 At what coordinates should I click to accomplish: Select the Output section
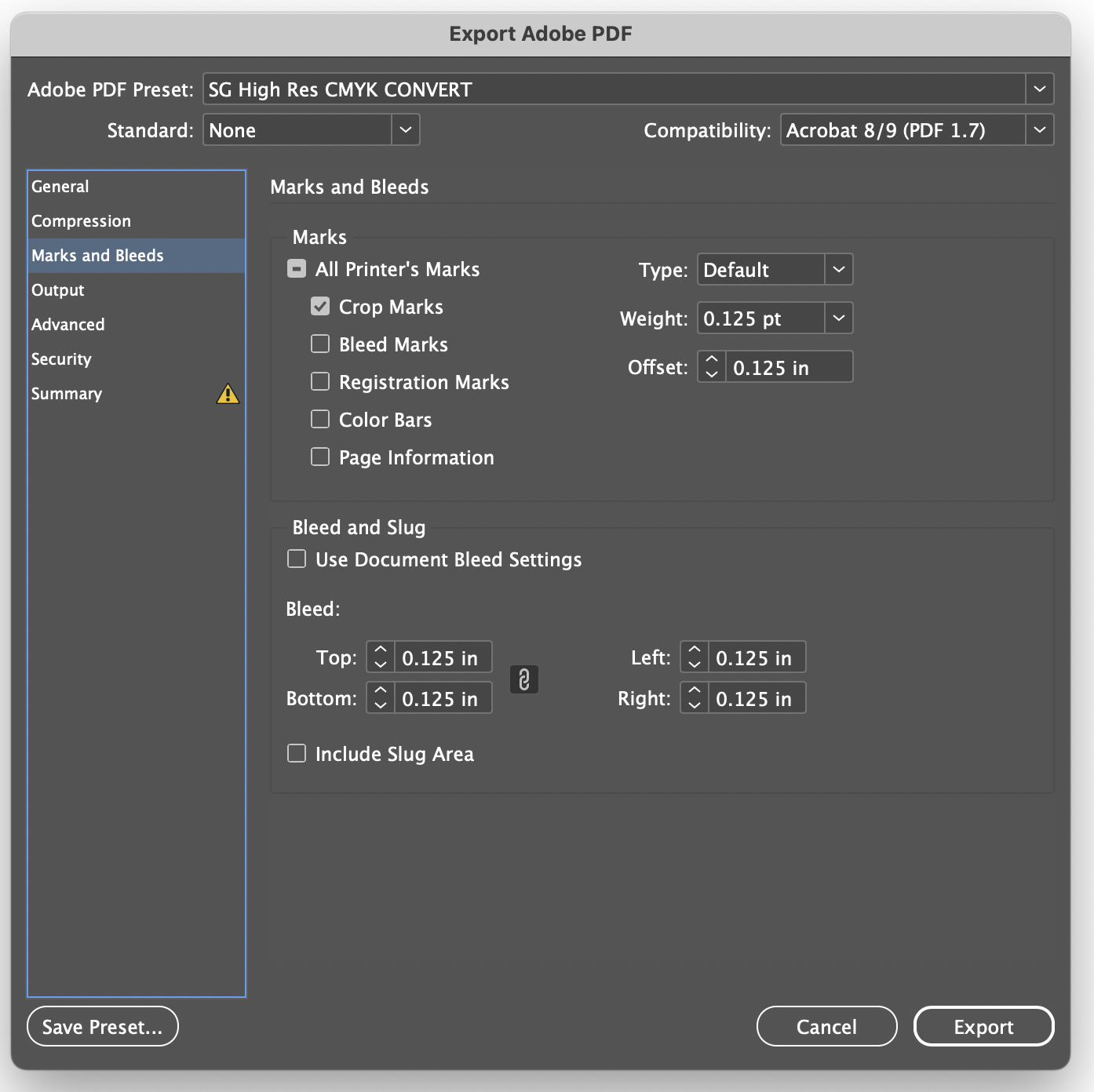[137, 290]
